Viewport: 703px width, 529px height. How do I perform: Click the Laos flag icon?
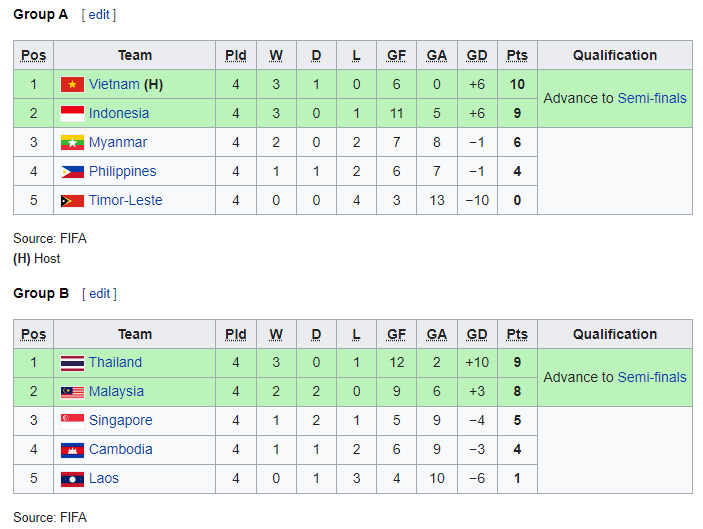click(72, 479)
